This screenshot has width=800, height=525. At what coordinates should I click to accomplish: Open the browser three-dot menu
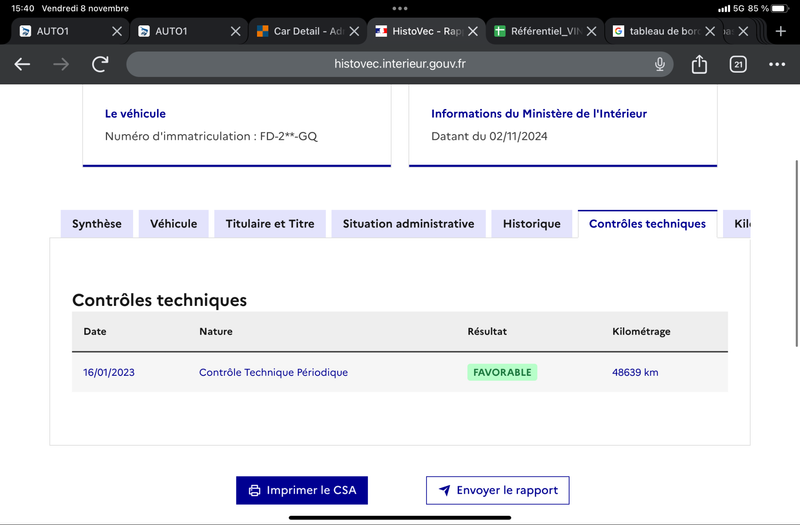tap(777, 64)
